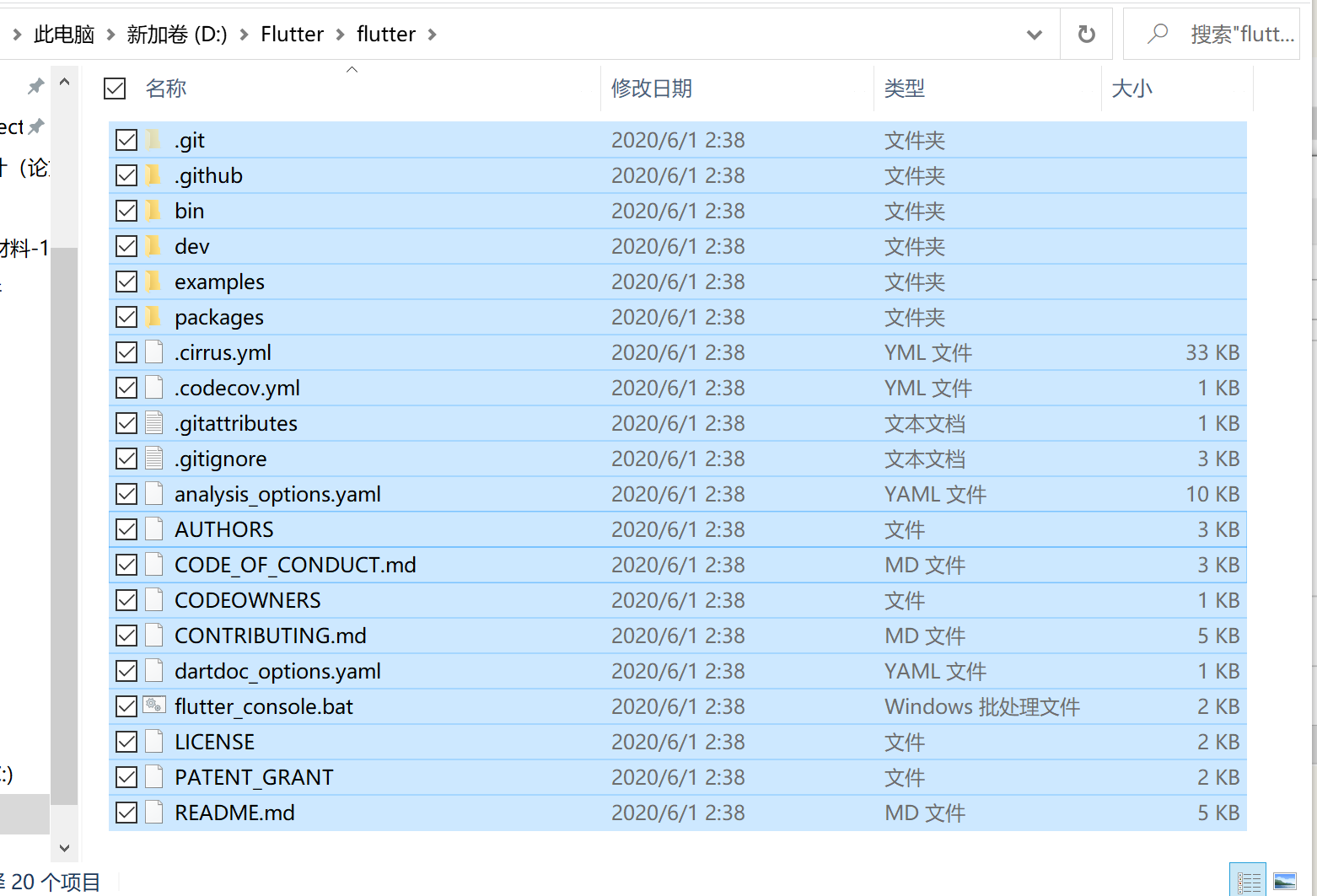The image size is (1317, 896).
Task: Select the PATENT_GRANT file name
Action: (x=254, y=777)
